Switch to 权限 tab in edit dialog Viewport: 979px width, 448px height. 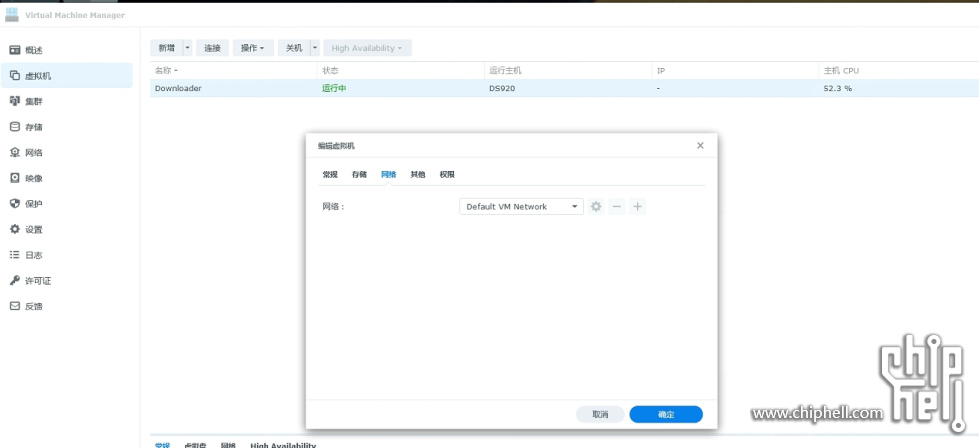pyautogui.click(x=447, y=175)
